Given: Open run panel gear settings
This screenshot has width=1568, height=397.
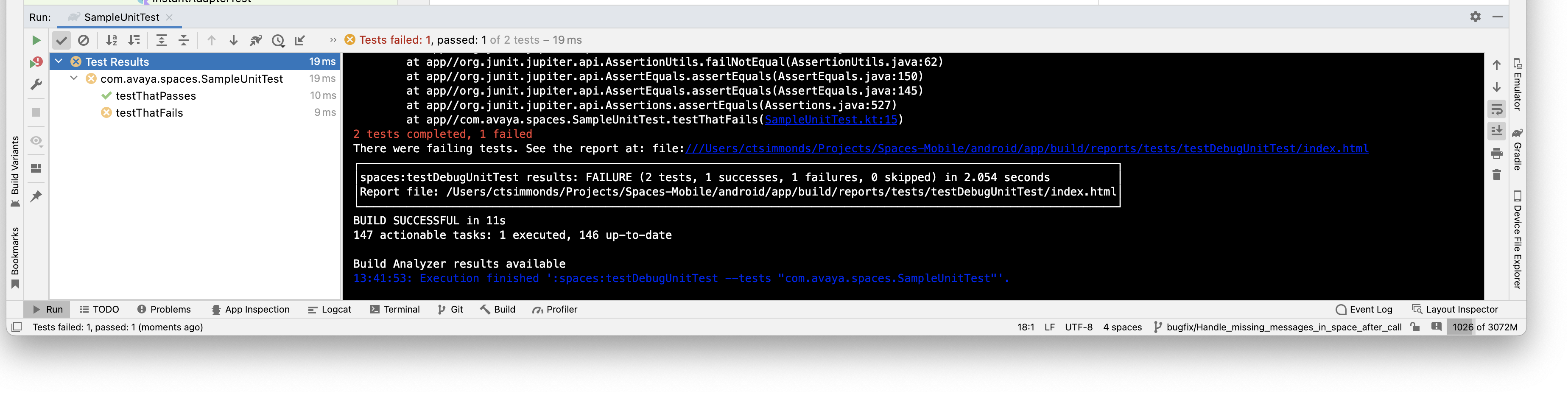Looking at the screenshot, I should [x=1476, y=17].
